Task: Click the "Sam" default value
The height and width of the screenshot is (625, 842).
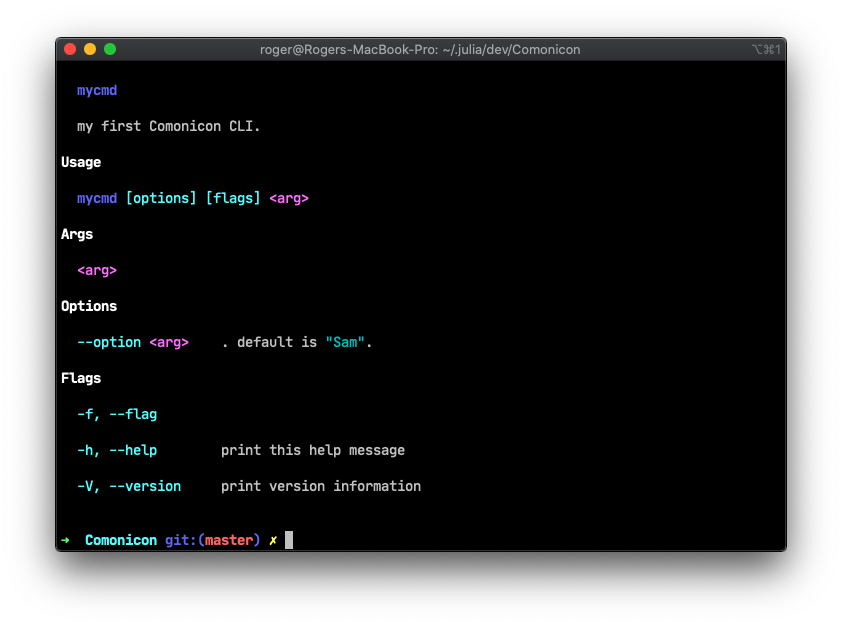Action: point(345,342)
